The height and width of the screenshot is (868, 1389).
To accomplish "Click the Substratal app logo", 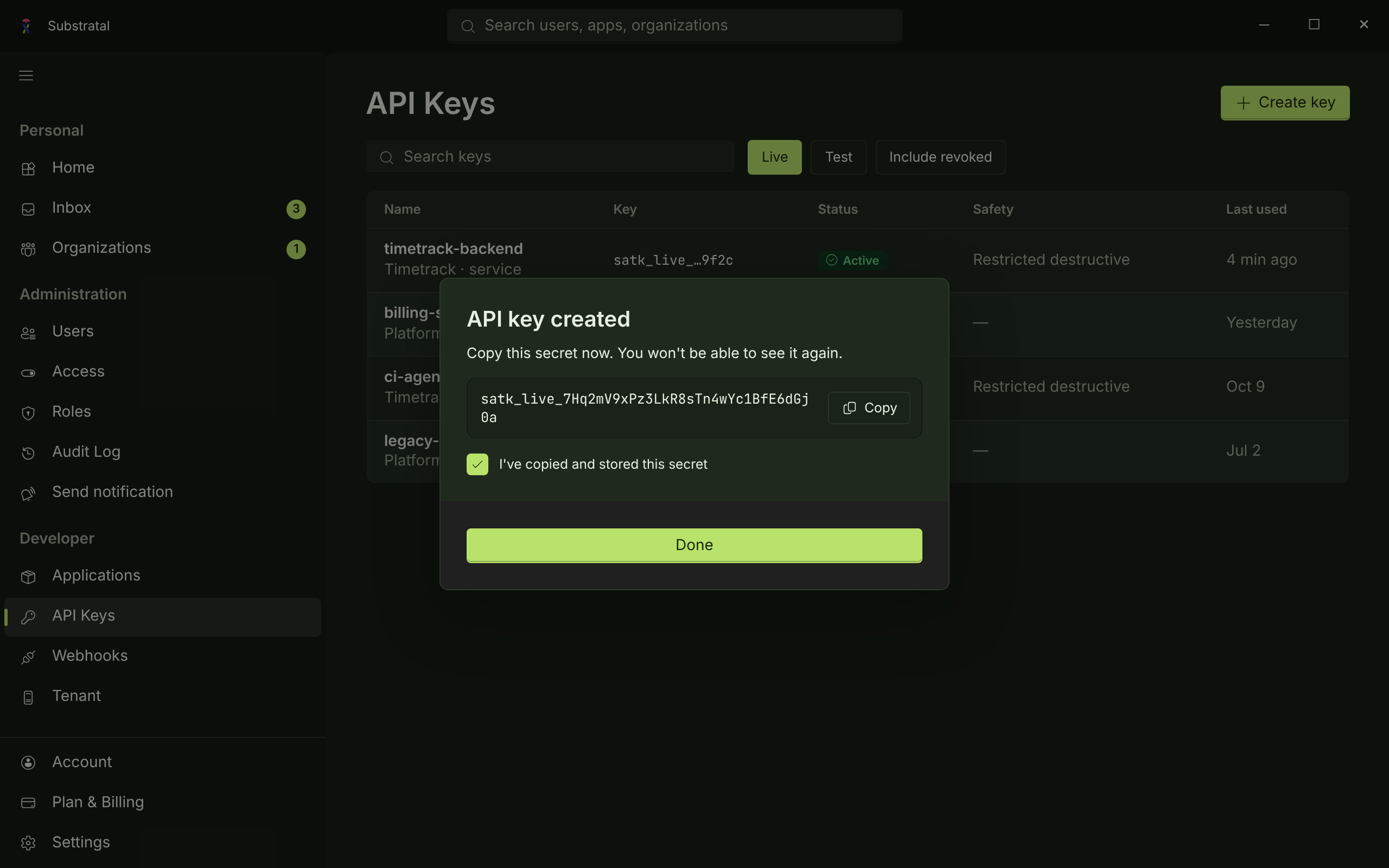I will [26, 26].
